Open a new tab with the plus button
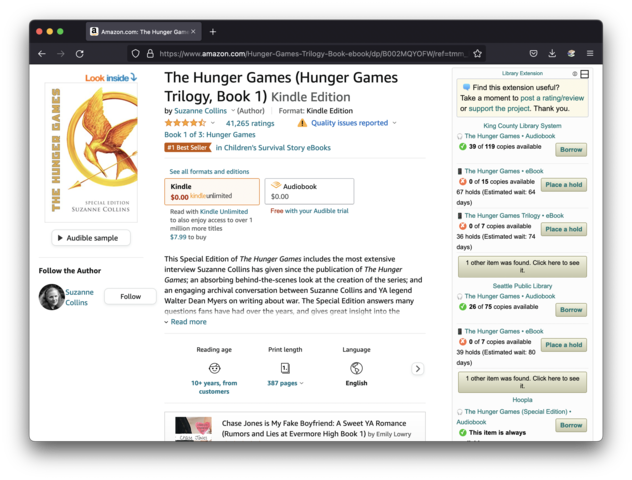The image size is (632, 480). [213, 32]
